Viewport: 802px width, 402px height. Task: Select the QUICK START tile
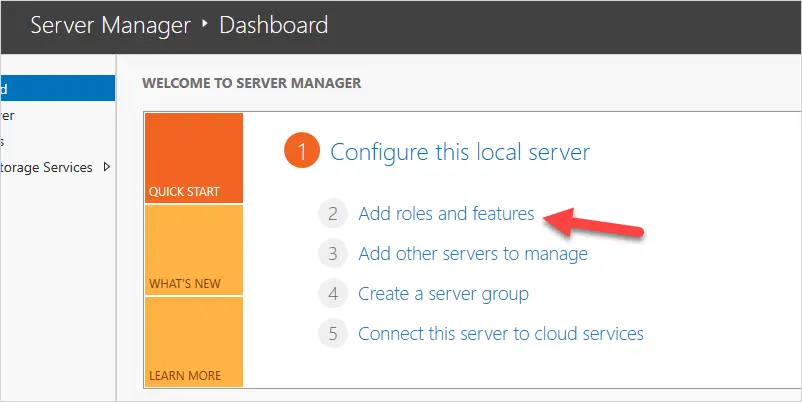pos(194,158)
